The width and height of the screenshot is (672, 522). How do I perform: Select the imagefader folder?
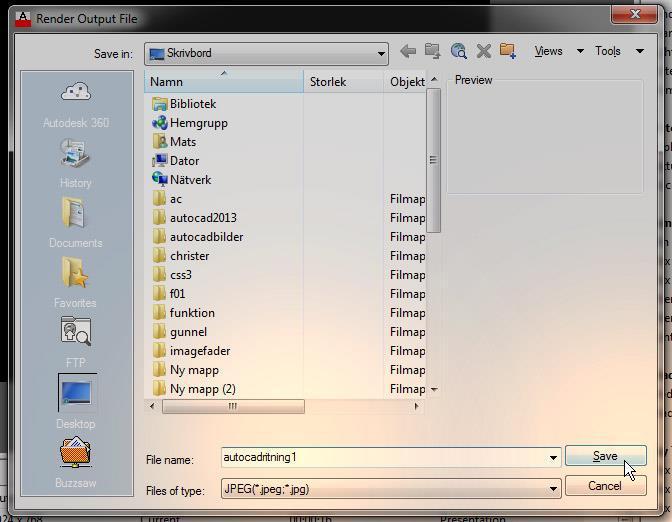[191, 351]
